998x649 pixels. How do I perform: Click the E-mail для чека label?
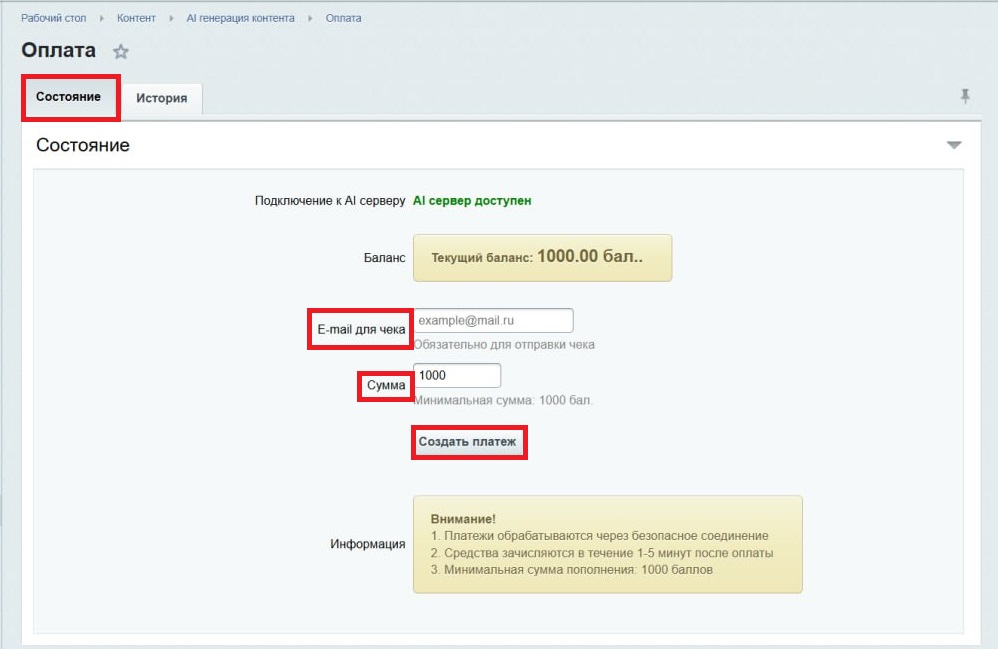pyautogui.click(x=361, y=329)
